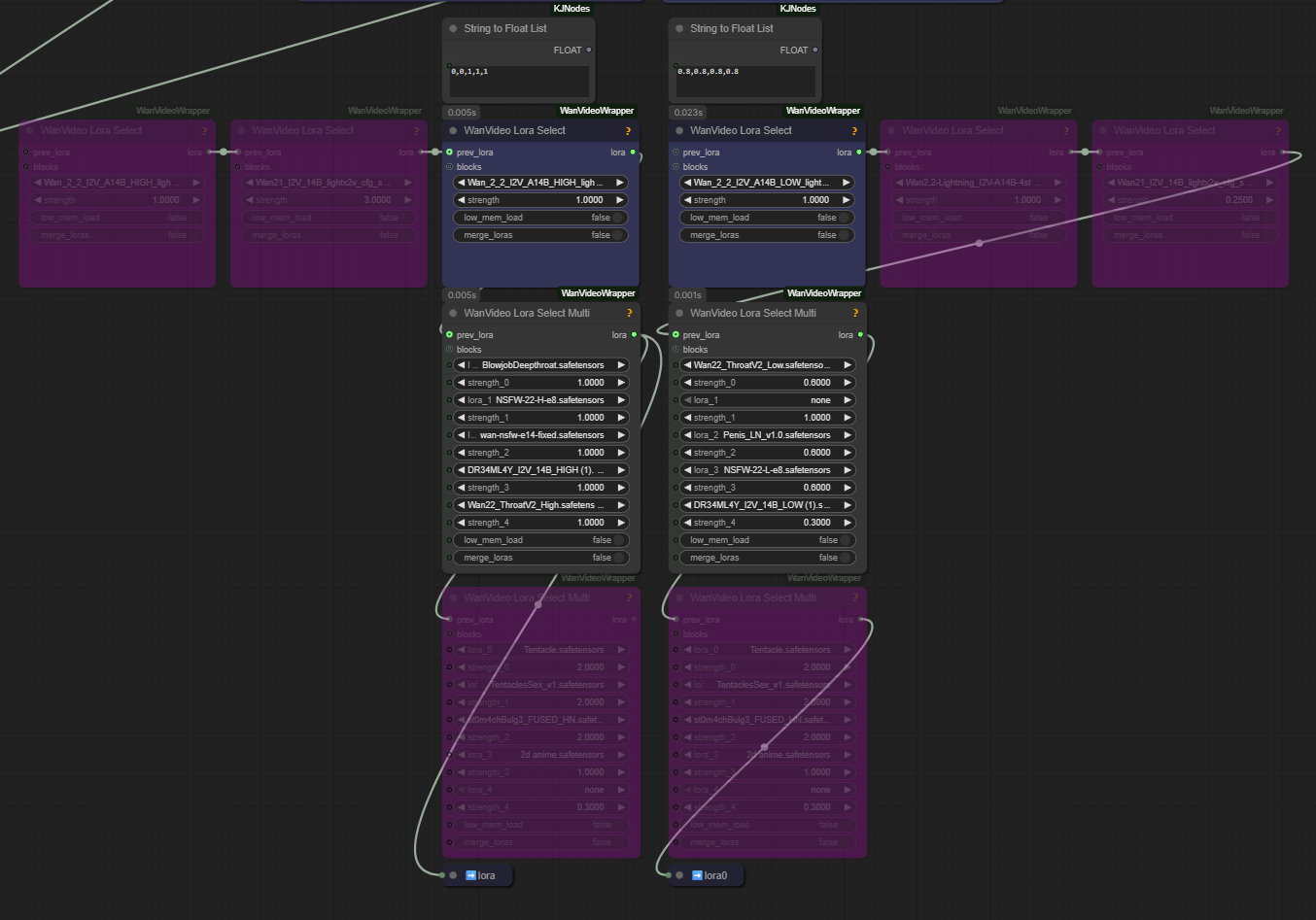This screenshot has width=1316, height=920.
Task: Open the wan-nsfw-e14-fixed.safetensors lora dropdown
Action: tap(540, 435)
